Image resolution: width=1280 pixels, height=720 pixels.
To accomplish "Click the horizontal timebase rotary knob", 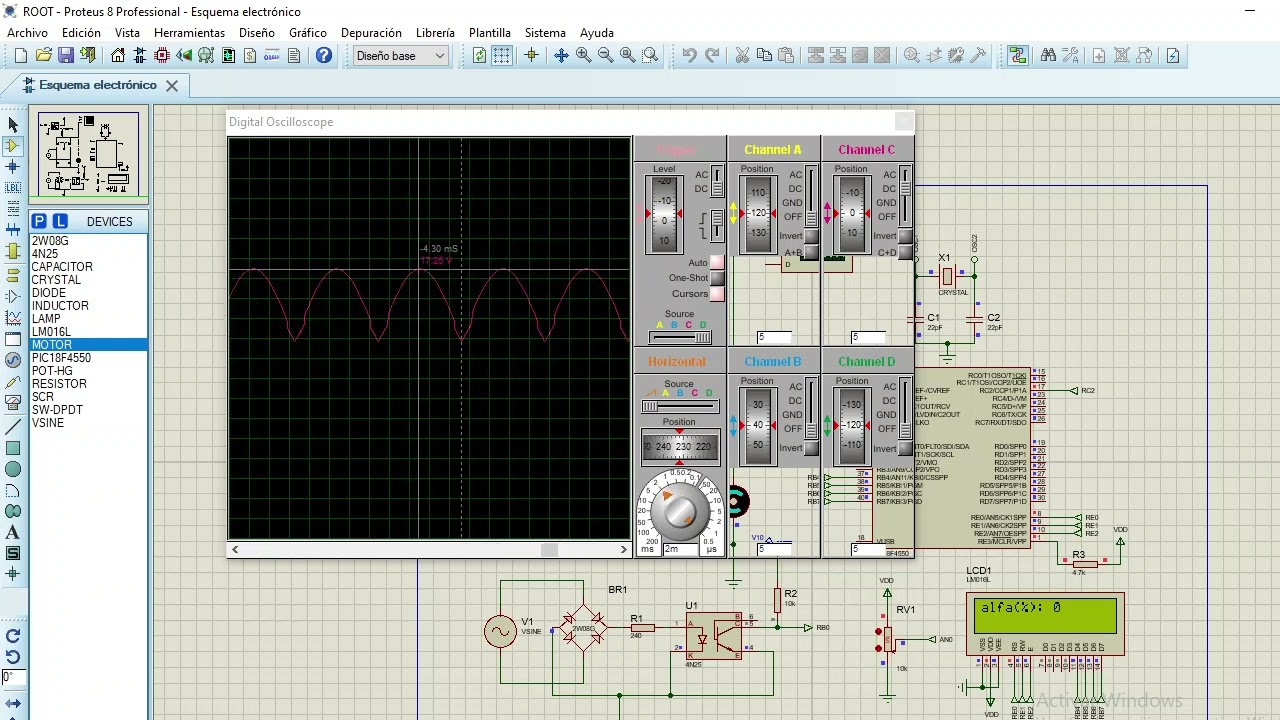I will 679,510.
